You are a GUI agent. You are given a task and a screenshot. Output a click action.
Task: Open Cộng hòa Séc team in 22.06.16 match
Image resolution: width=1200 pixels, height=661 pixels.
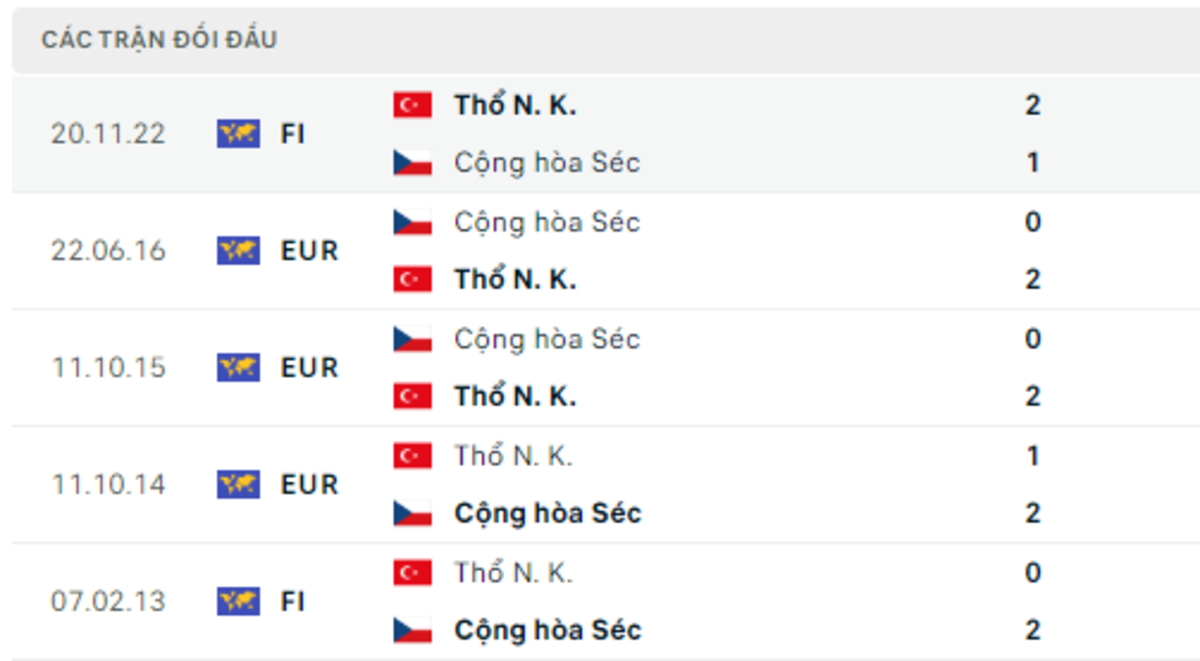coord(546,222)
